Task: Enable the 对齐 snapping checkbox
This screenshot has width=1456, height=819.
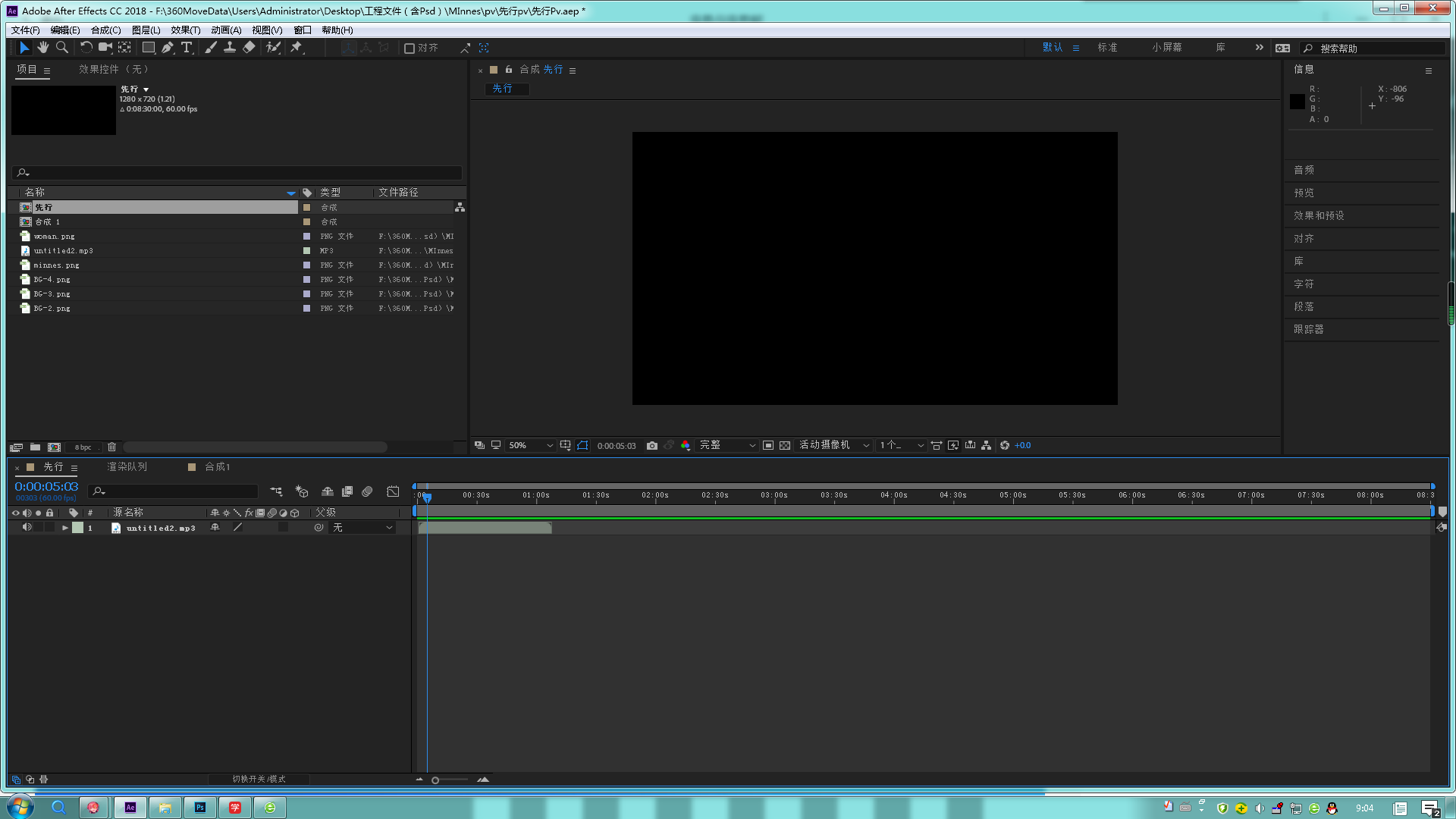Action: pyautogui.click(x=409, y=48)
